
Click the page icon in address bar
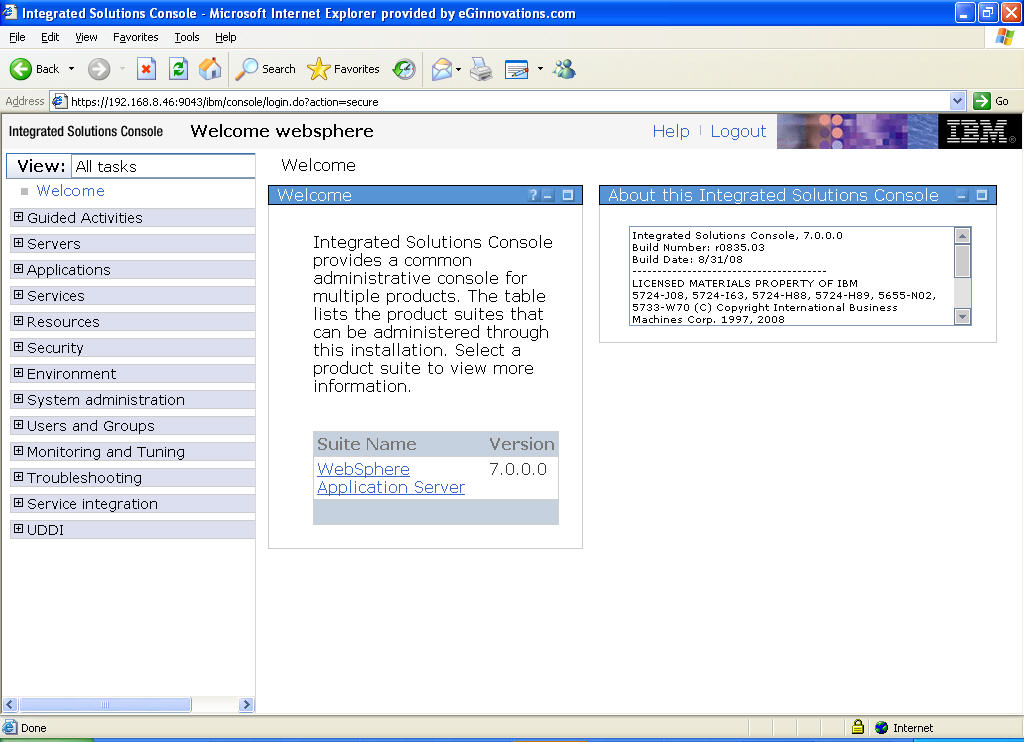(59, 101)
